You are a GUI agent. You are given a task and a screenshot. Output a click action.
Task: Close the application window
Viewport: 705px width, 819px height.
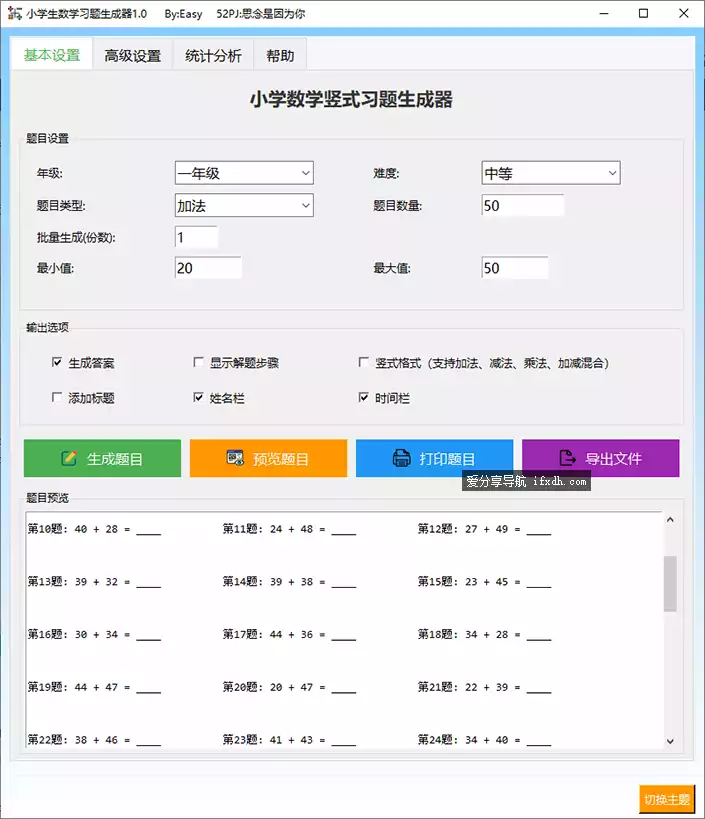coord(684,13)
